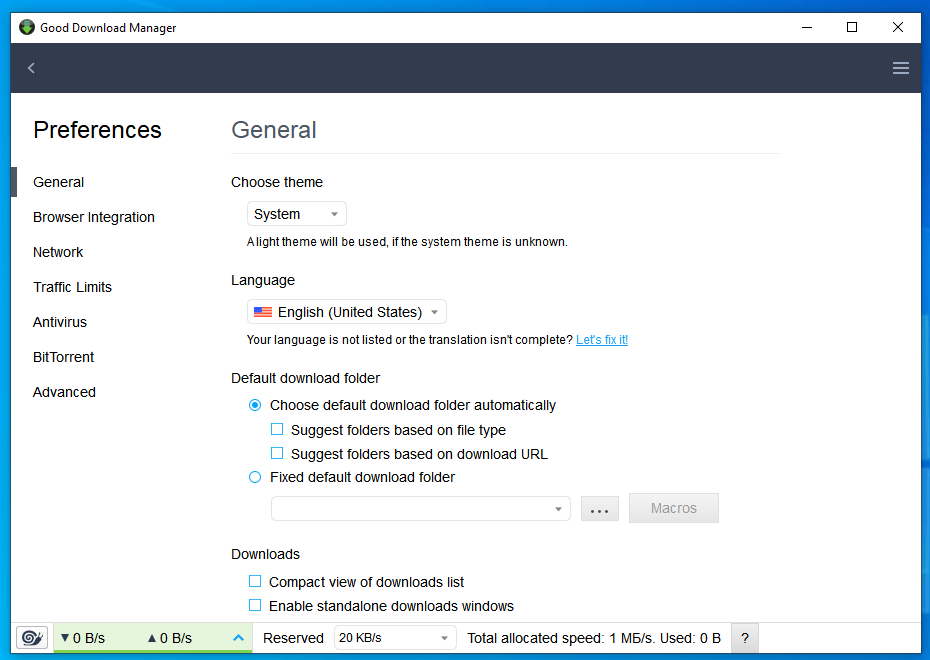Open the theme dropdown
The width and height of the screenshot is (930, 660).
(x=296, y=213)
